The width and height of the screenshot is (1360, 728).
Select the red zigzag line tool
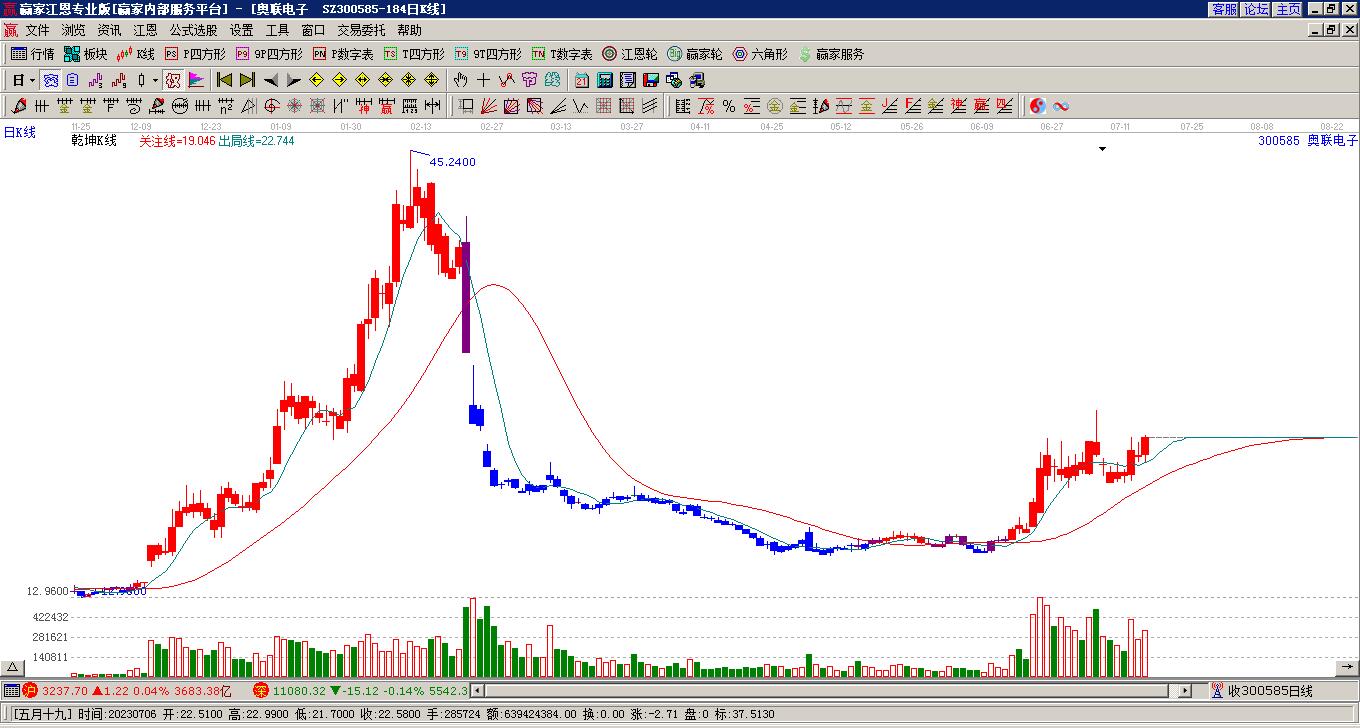coord(507,80)
